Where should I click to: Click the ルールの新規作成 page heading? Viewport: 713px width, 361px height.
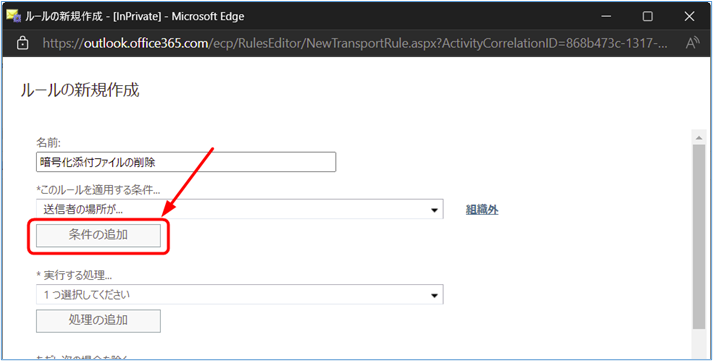click(x=80, y=90)
